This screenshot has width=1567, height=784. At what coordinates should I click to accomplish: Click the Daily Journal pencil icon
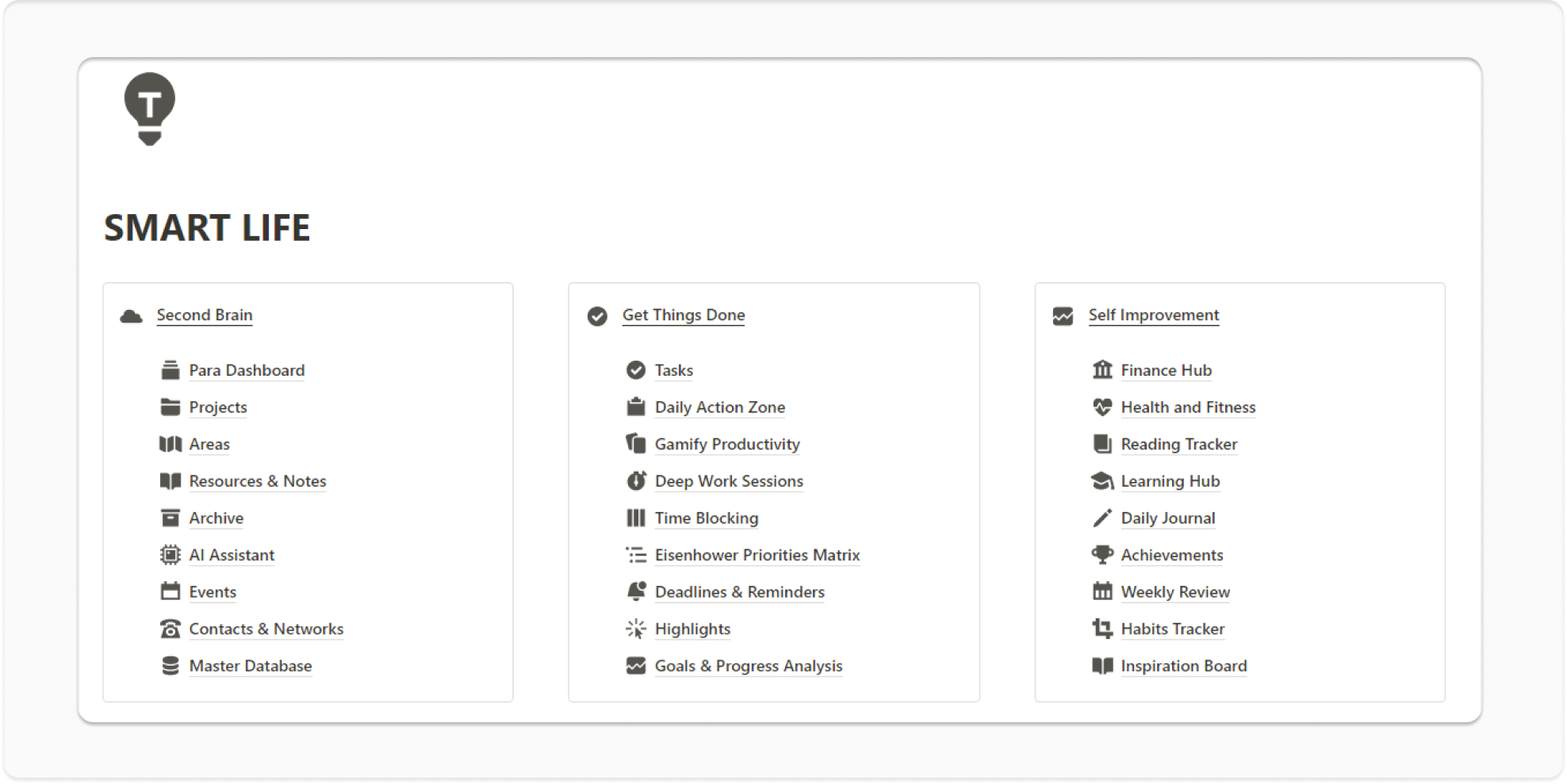[1102, 518]
